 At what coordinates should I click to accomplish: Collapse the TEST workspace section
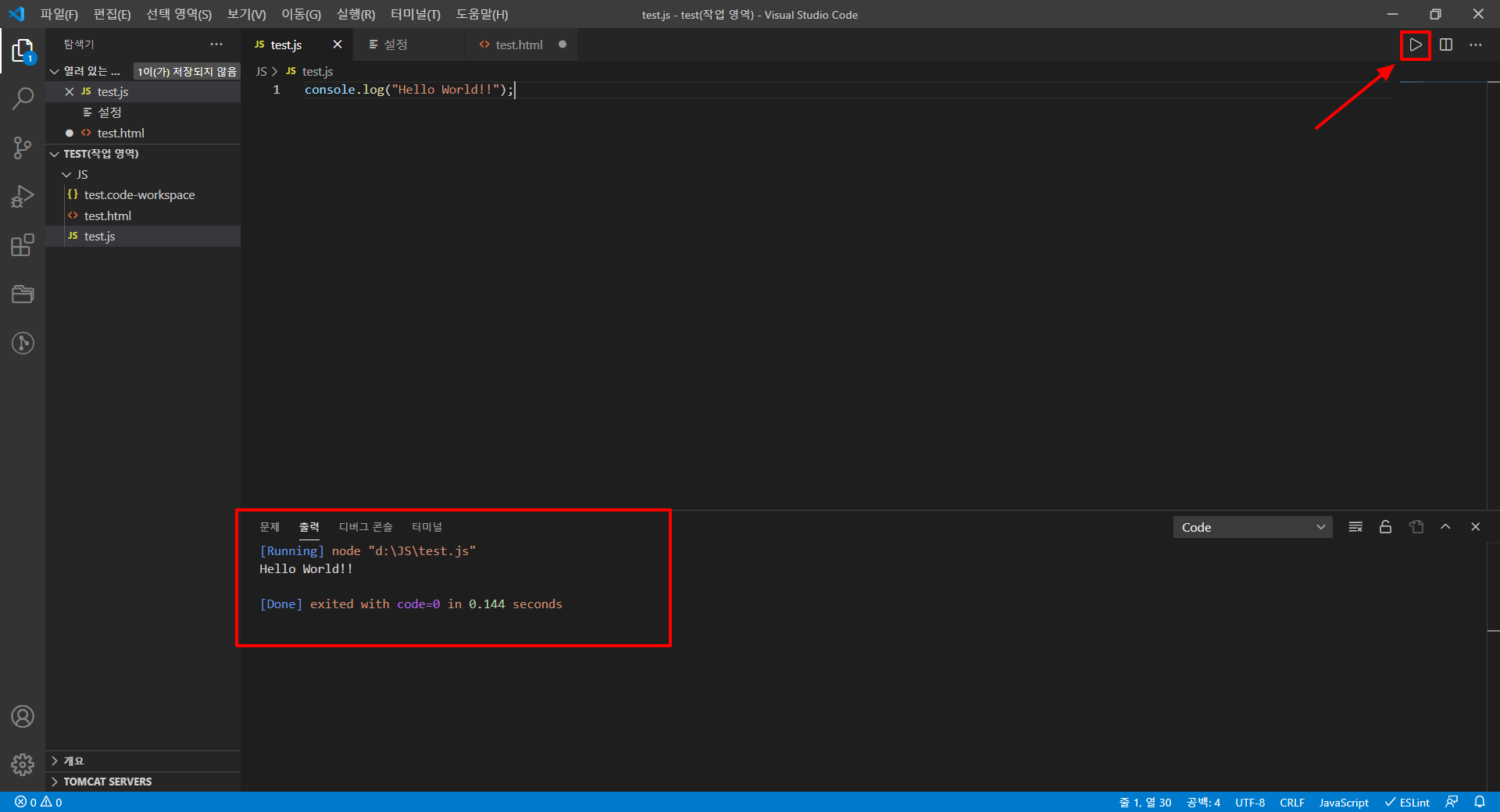pos(143,154)
